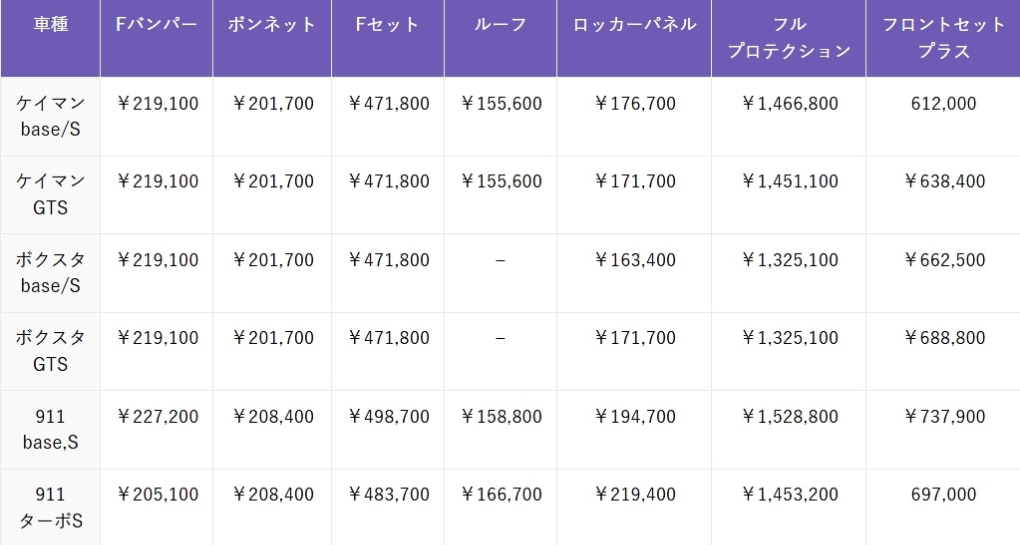Select the ¥166,700 roof price

point(500,494)
